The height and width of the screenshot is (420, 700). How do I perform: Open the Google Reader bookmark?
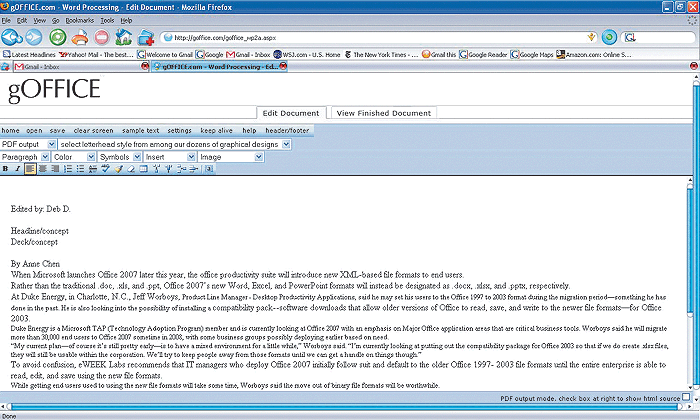483,54
